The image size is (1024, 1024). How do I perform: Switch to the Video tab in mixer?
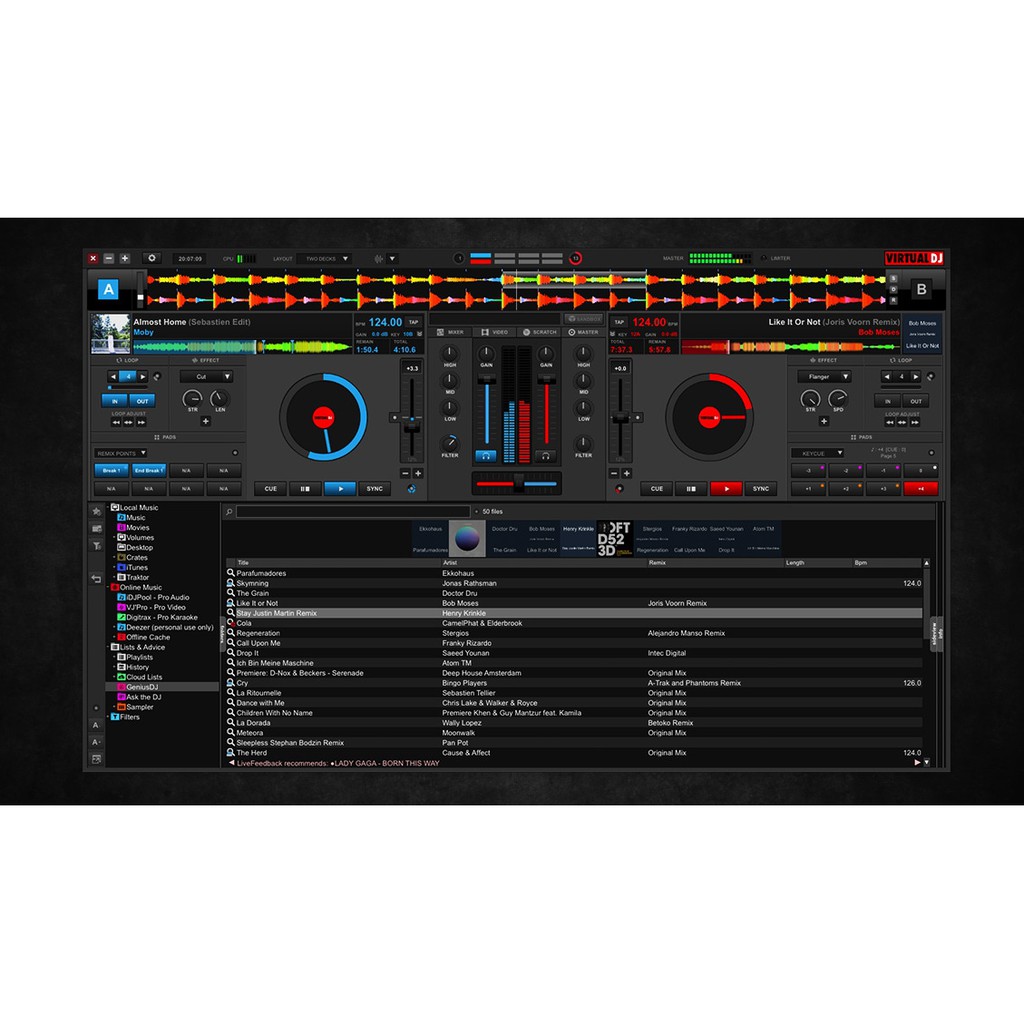[496, 332]
